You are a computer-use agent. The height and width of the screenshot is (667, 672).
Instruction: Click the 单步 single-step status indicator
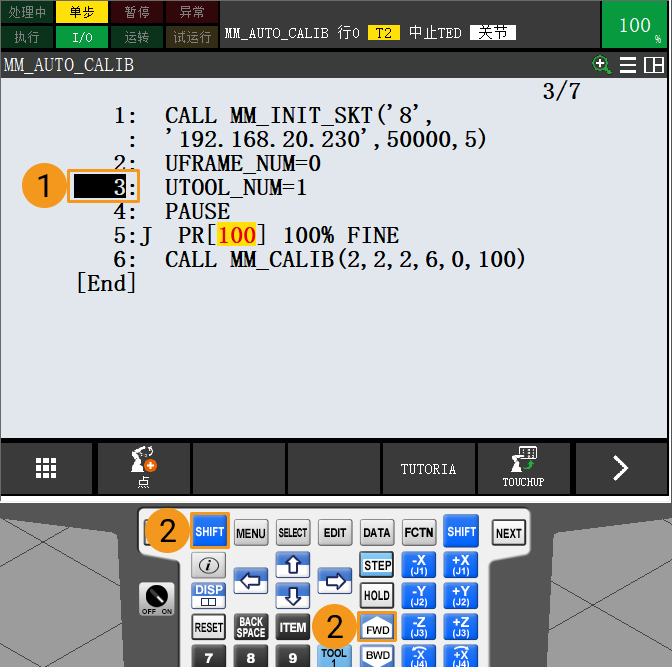click(82, 12)
